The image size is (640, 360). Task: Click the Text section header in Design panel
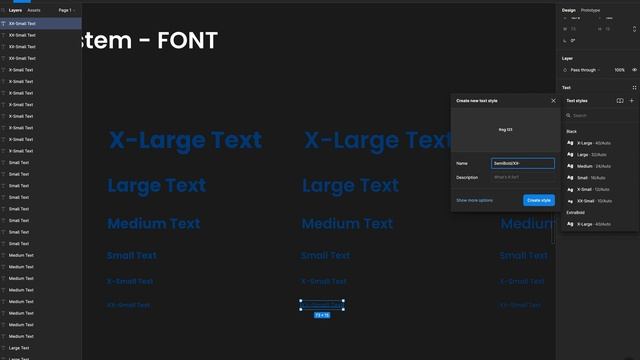click(566, 88)
